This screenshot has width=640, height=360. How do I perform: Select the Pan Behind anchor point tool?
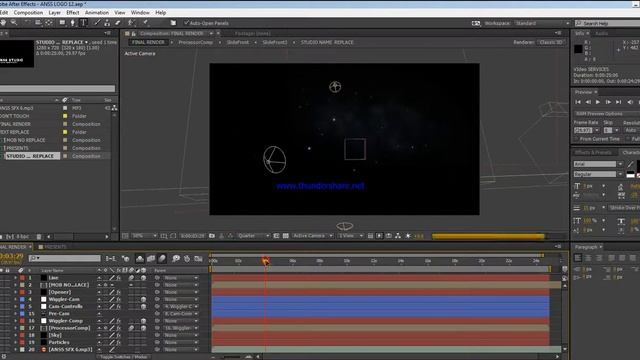49,23
